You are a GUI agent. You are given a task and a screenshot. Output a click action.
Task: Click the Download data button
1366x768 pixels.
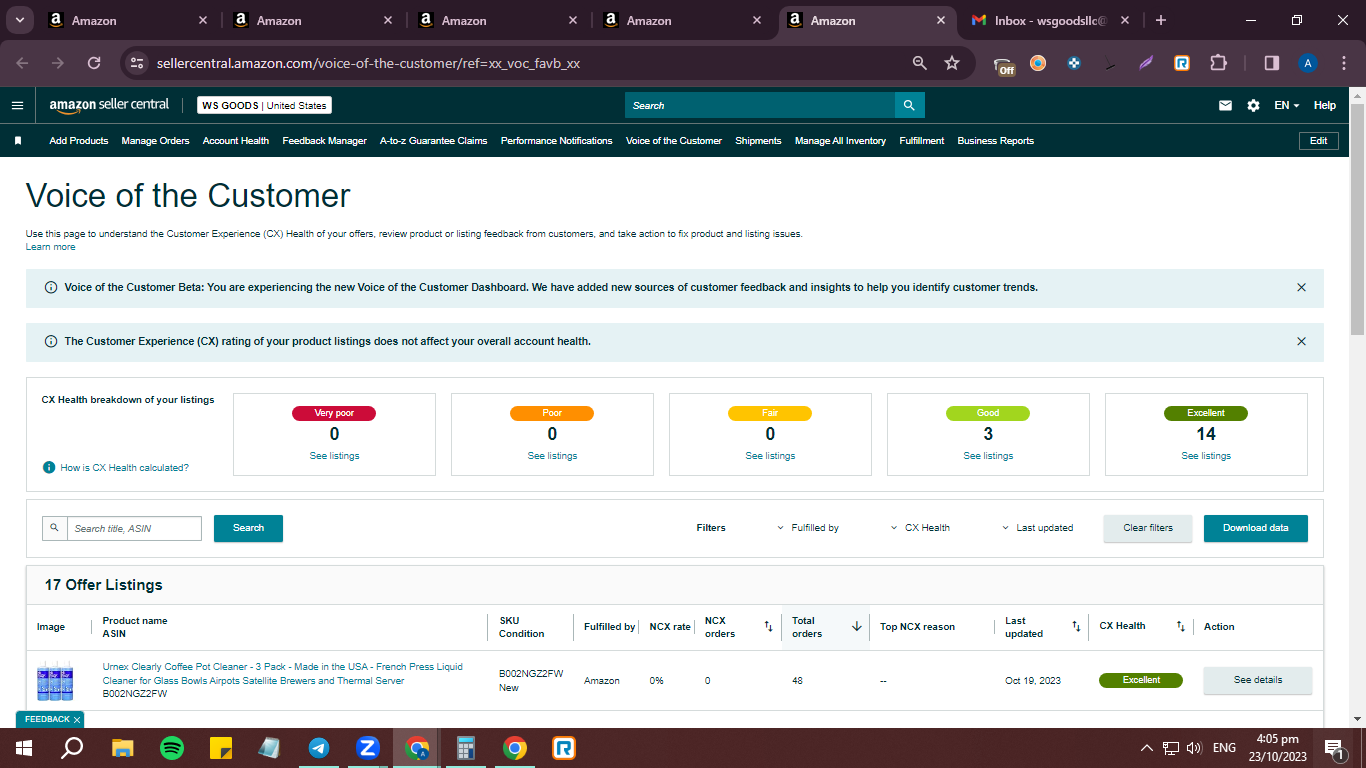1256,528
